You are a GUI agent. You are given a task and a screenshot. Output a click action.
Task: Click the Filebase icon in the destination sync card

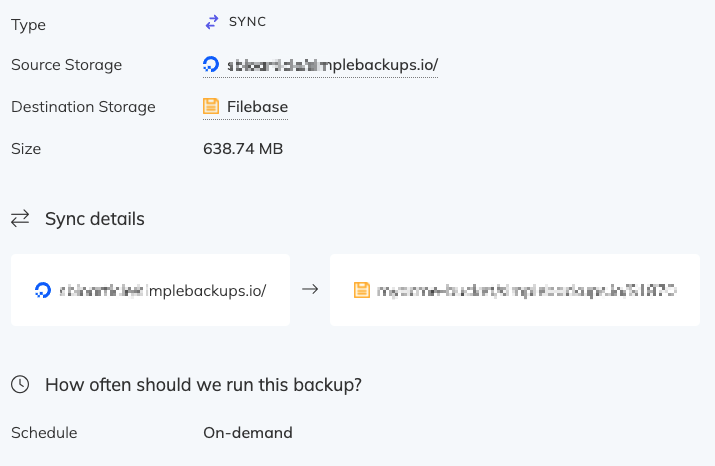tap(361, 291)
